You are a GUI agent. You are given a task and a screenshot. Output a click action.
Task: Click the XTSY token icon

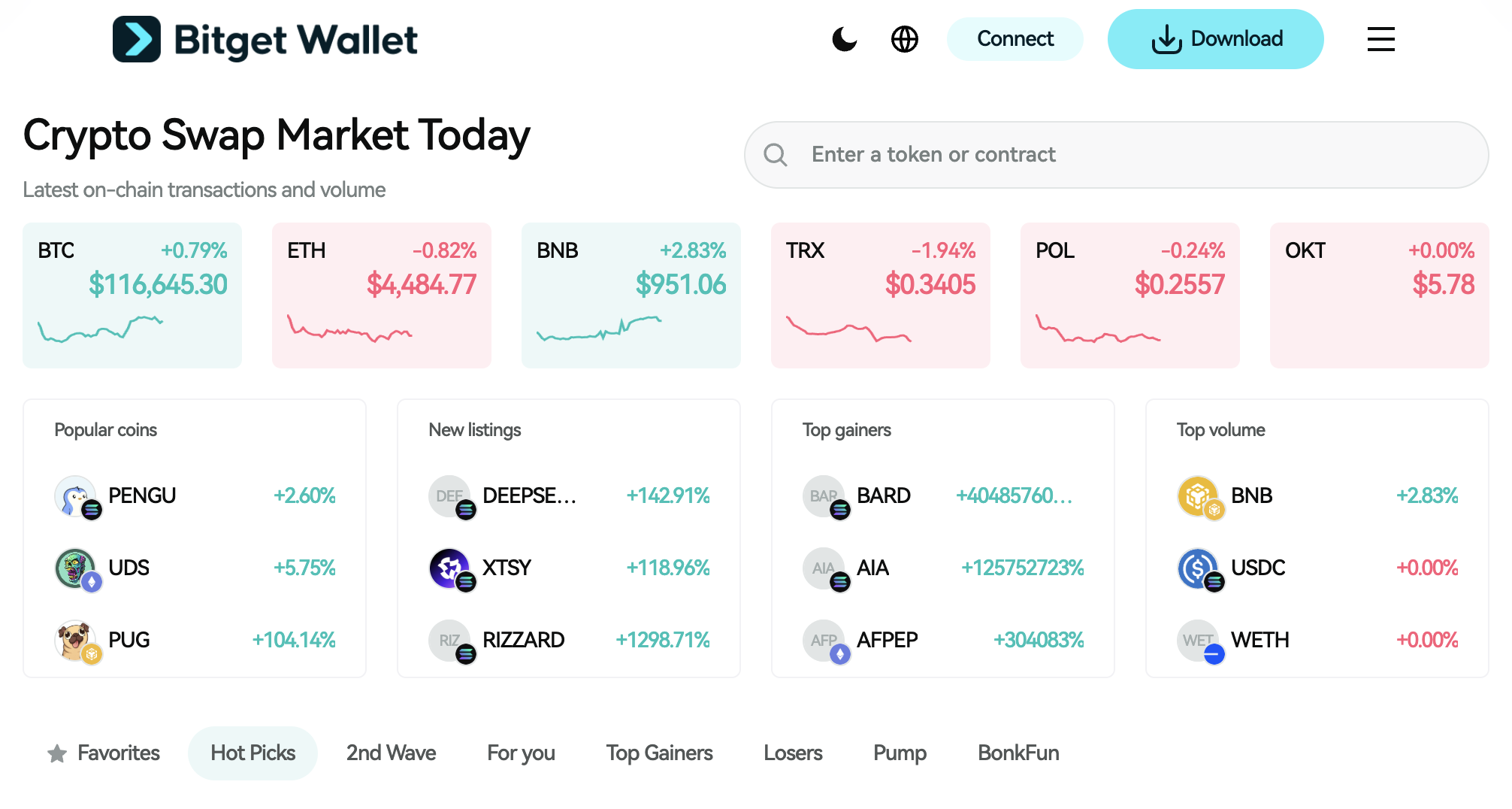click(x=449, y=568)
